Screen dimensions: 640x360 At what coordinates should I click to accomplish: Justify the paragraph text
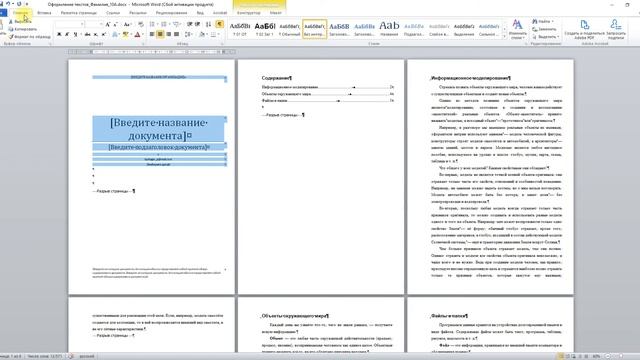coord(176,34)
